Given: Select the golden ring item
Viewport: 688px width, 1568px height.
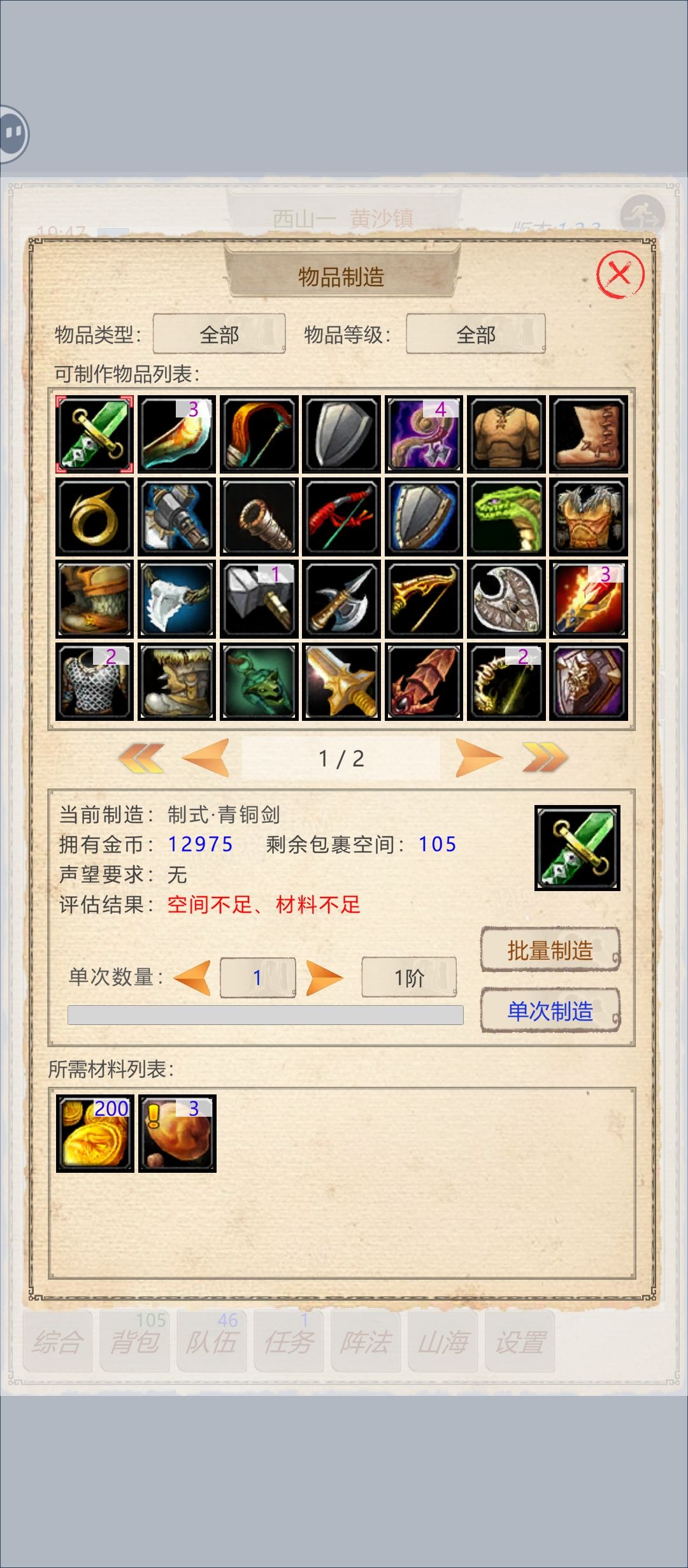Looking at the screenshot, I should [x=94, y=517].
